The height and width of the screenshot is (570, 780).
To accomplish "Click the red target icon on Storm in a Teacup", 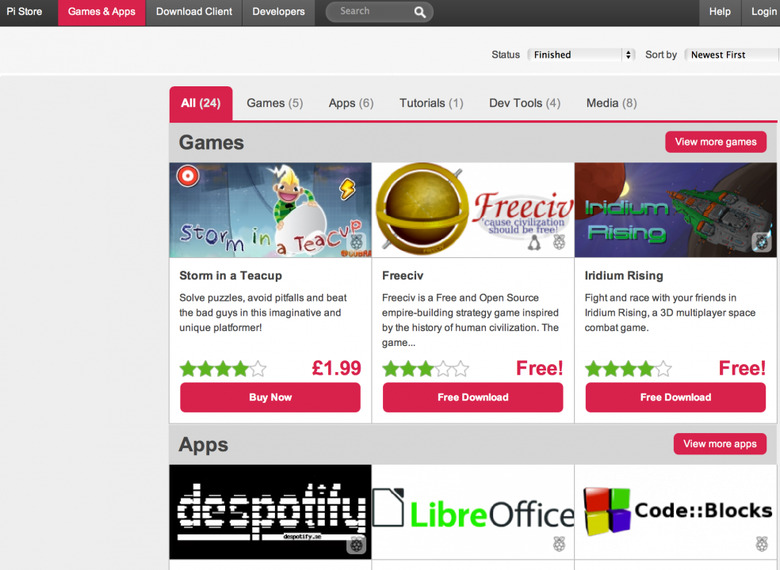I will point(188,176).
